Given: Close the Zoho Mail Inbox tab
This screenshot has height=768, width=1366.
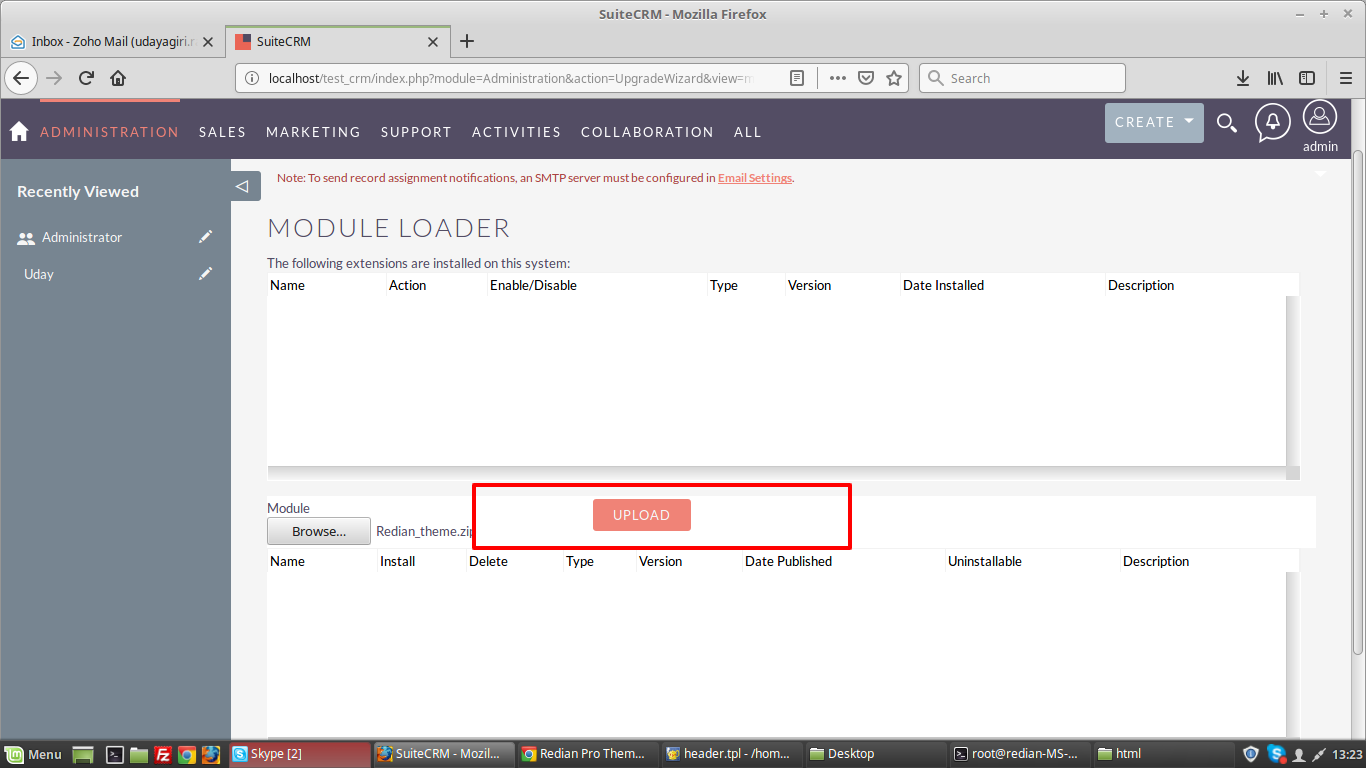Looking at the screenshot, I should click(208, 42).
